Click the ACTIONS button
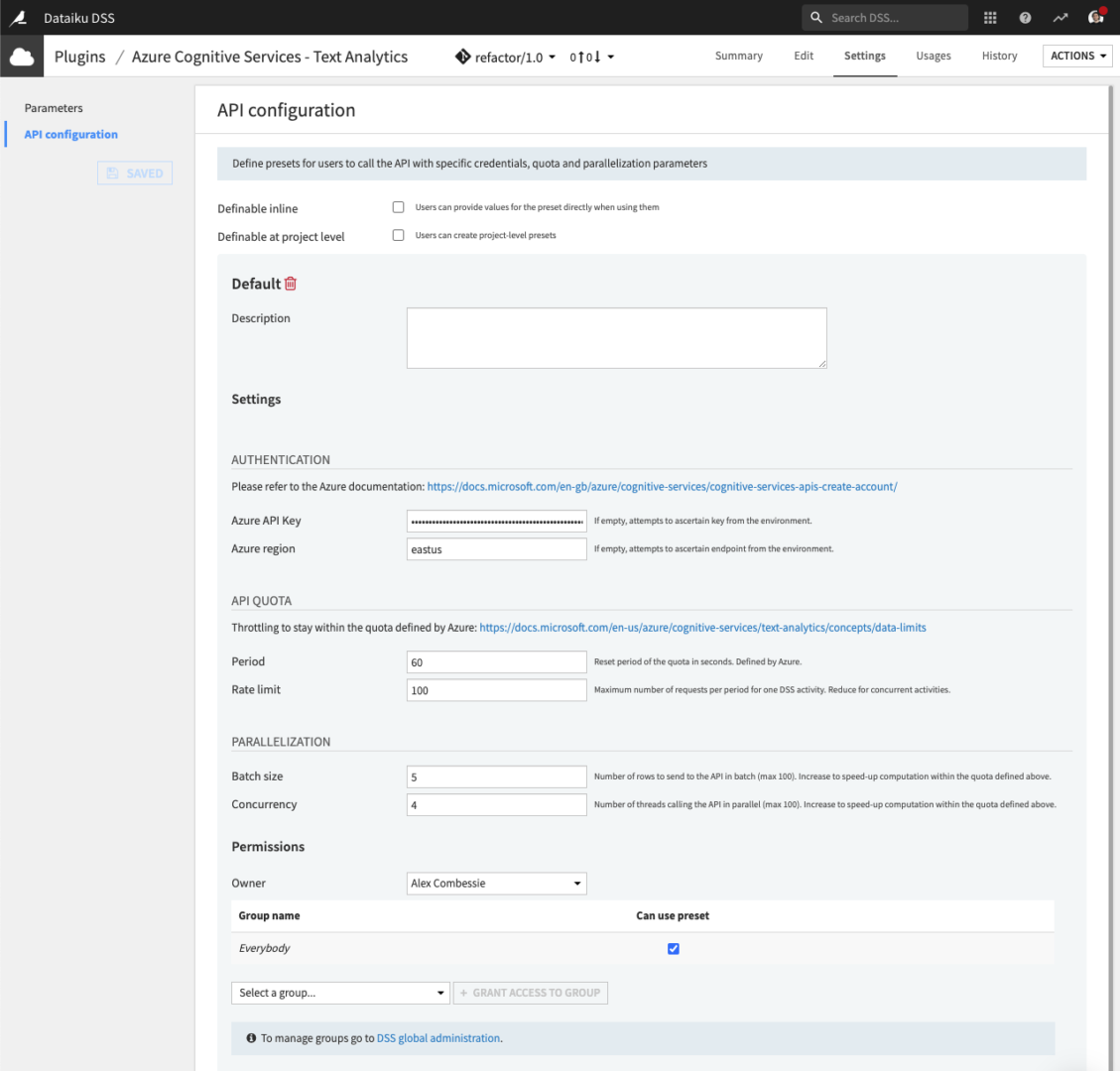Viewport: 1120px width, 1071px height. (1077, 56)
